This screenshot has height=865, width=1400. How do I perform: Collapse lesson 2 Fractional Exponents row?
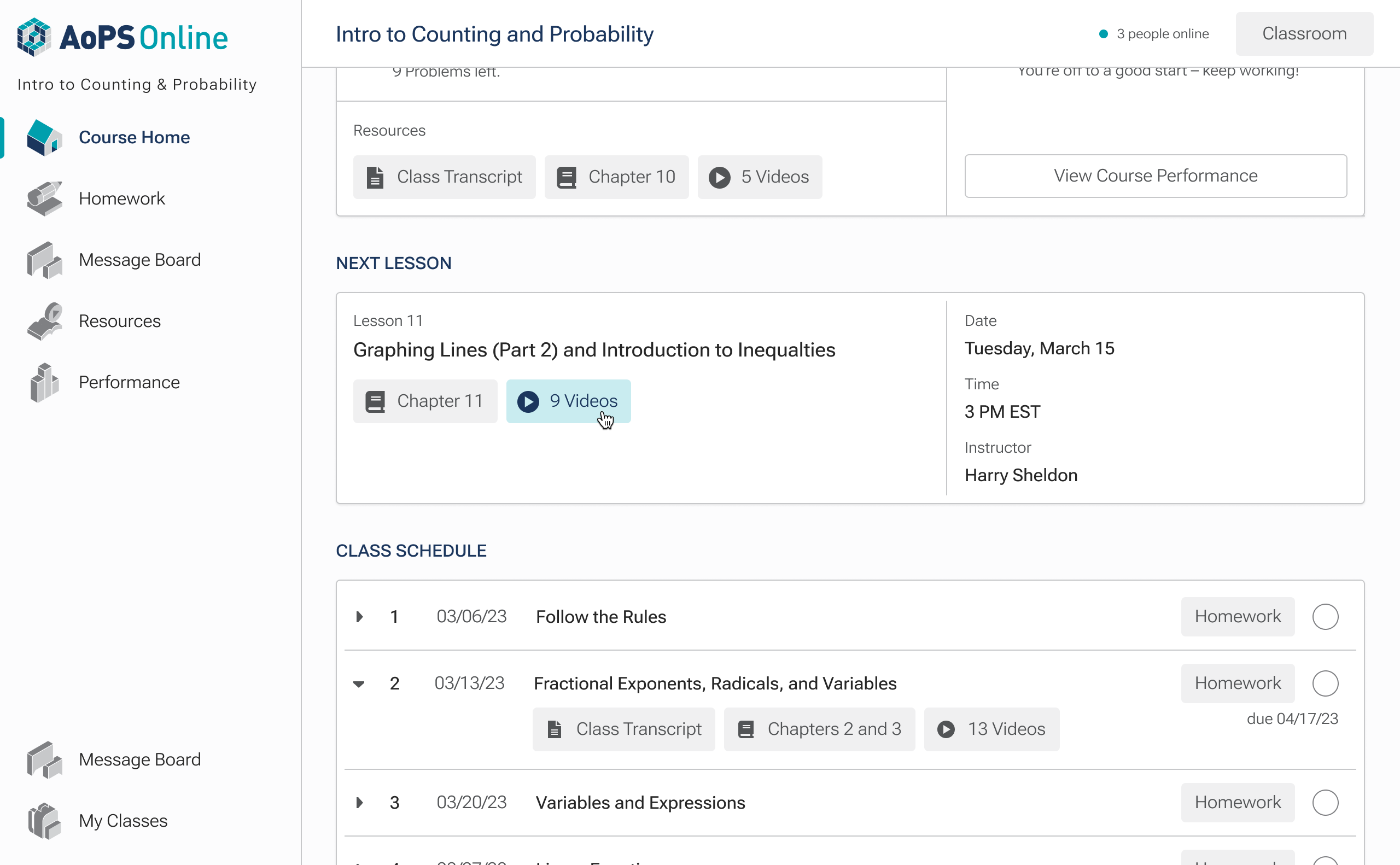pyautogui.click(x=359, y=683)
